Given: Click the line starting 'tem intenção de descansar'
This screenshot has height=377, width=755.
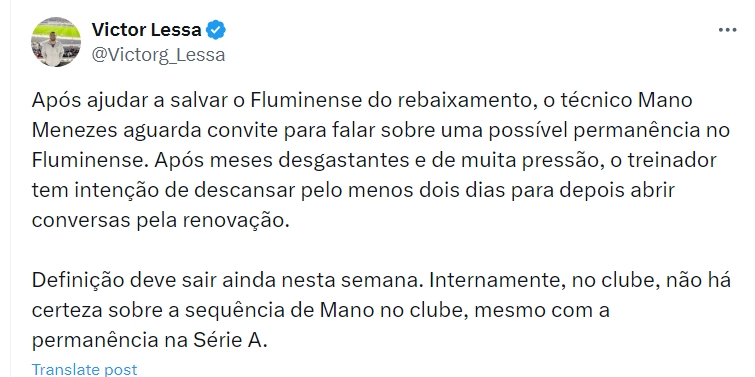Looking at the screenshot, I should [353, 190].
